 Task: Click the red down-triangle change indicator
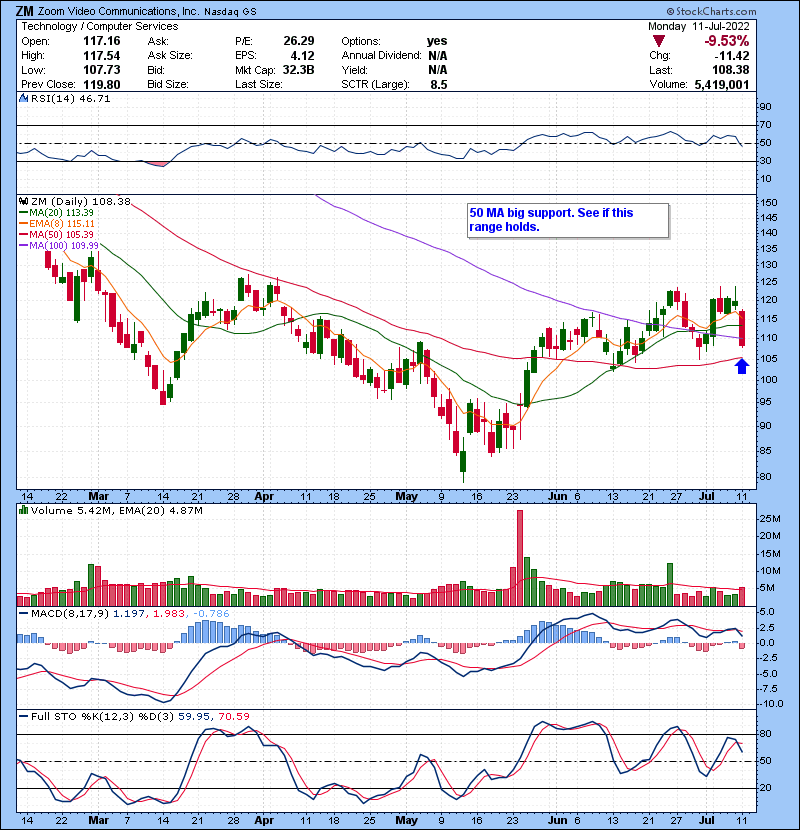pos(659,41)
